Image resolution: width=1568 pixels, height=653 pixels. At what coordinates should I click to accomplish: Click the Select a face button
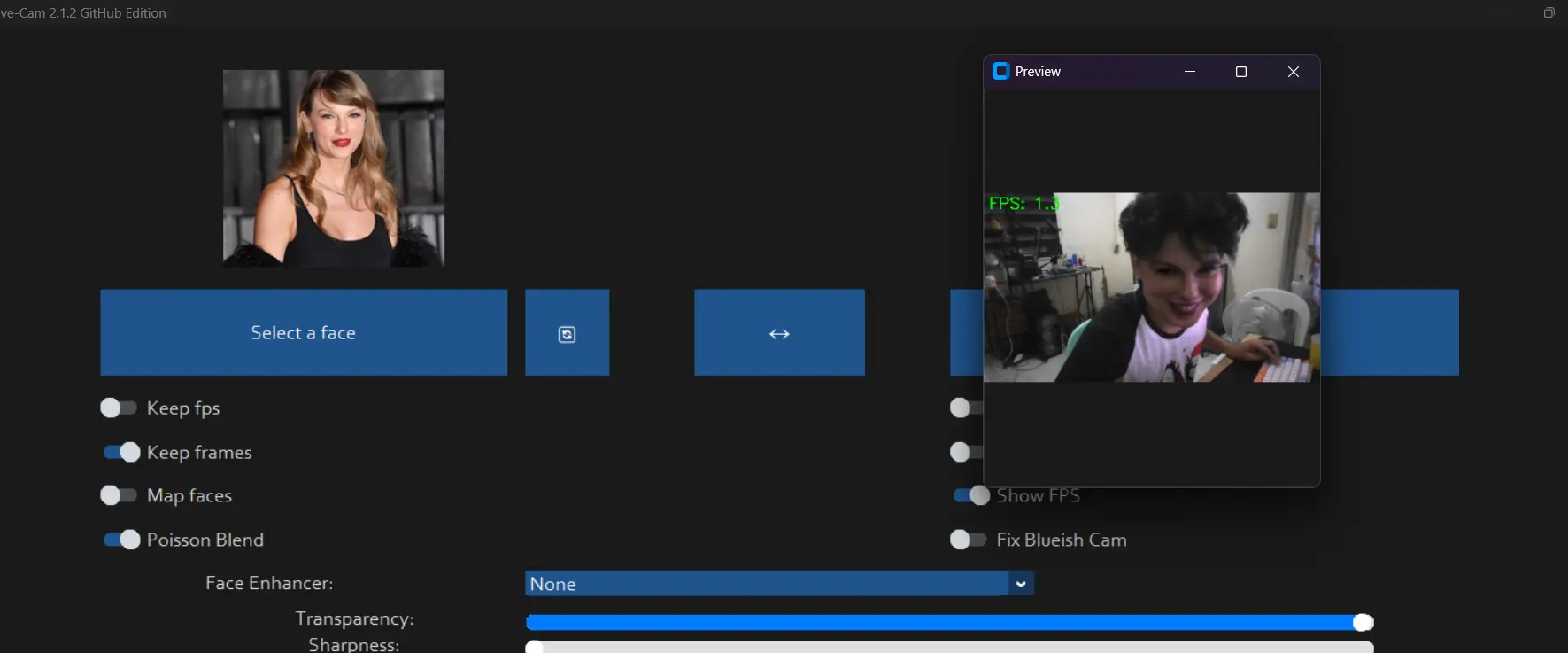304,332
